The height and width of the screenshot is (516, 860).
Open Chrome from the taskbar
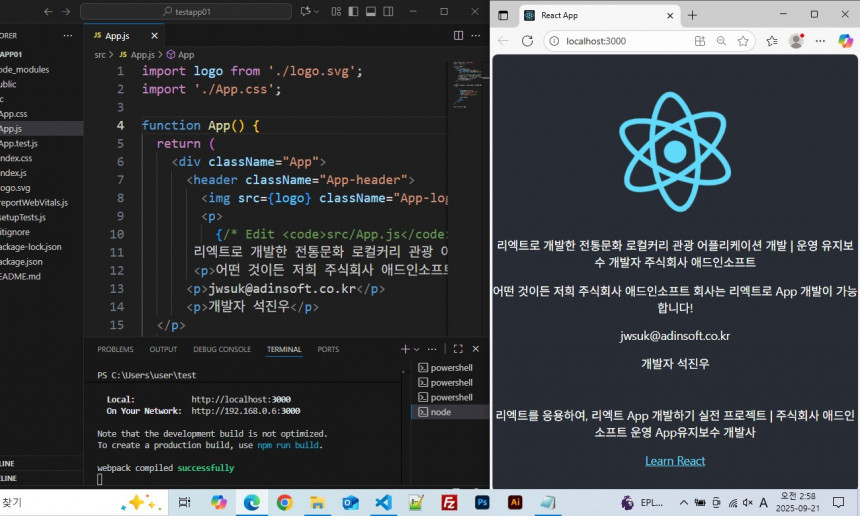point(284,502)
